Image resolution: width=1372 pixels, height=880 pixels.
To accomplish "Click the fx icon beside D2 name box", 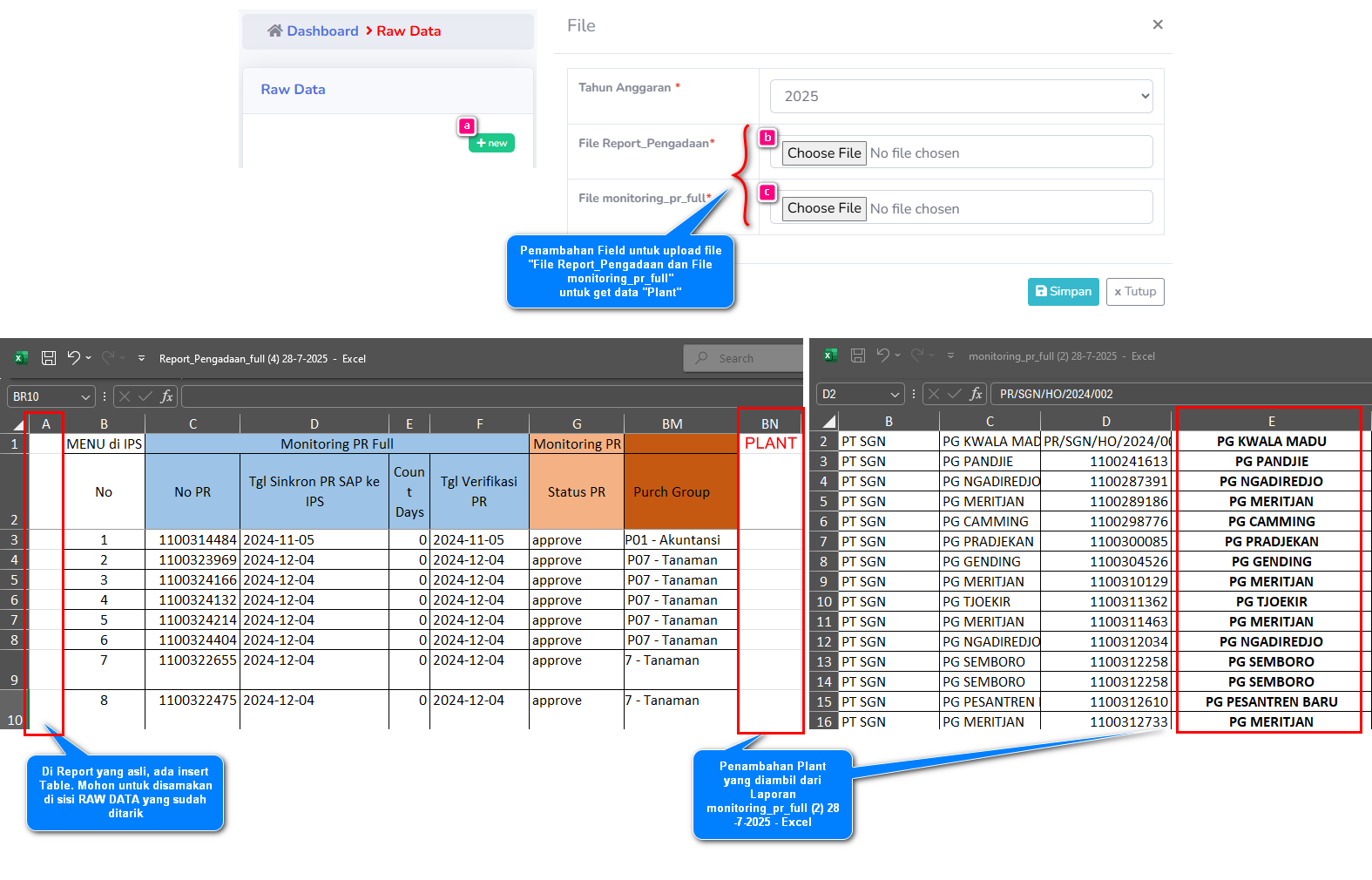I will click(976, 394).
